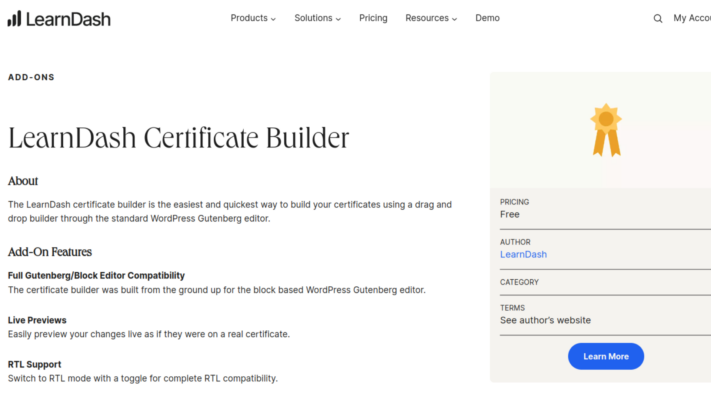Viewport: 711px width, 400px height.
Task: Click the ADD-ONS breadcrumb label
Action: 31,78
